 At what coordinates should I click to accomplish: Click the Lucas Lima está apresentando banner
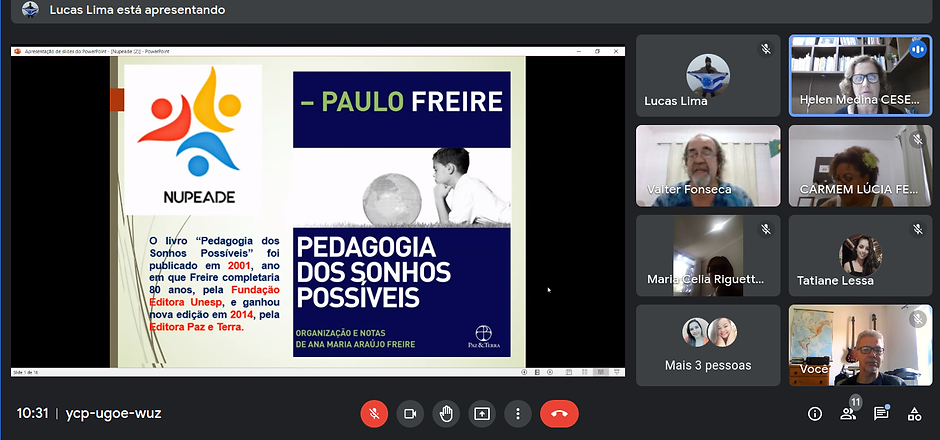471,11
